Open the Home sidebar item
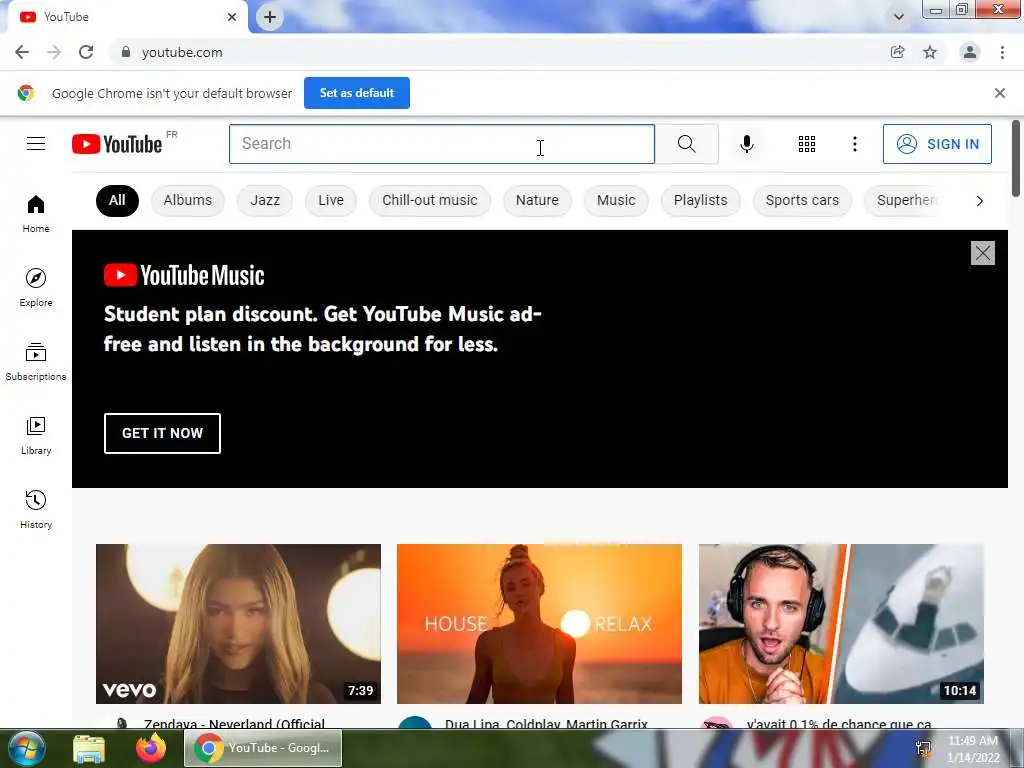Screen dimensions: 1024x768 click(36, 214)
